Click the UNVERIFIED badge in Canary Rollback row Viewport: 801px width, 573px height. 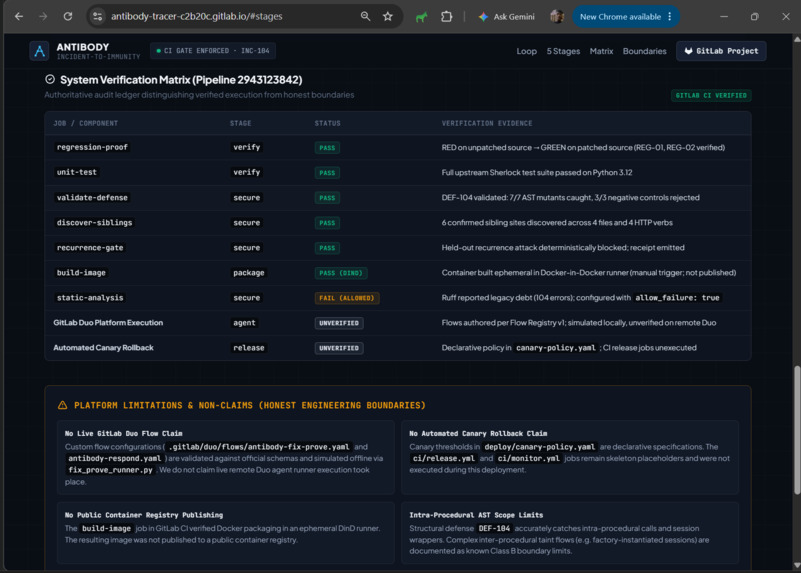point(339,348)
